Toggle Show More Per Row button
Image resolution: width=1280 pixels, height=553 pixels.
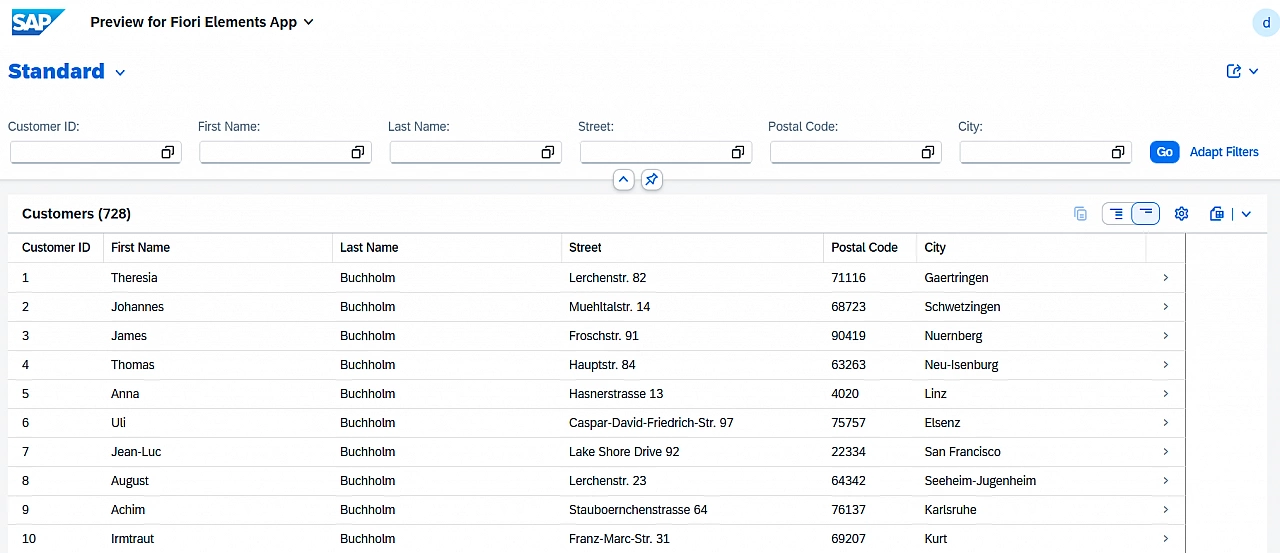(1117, 213)
